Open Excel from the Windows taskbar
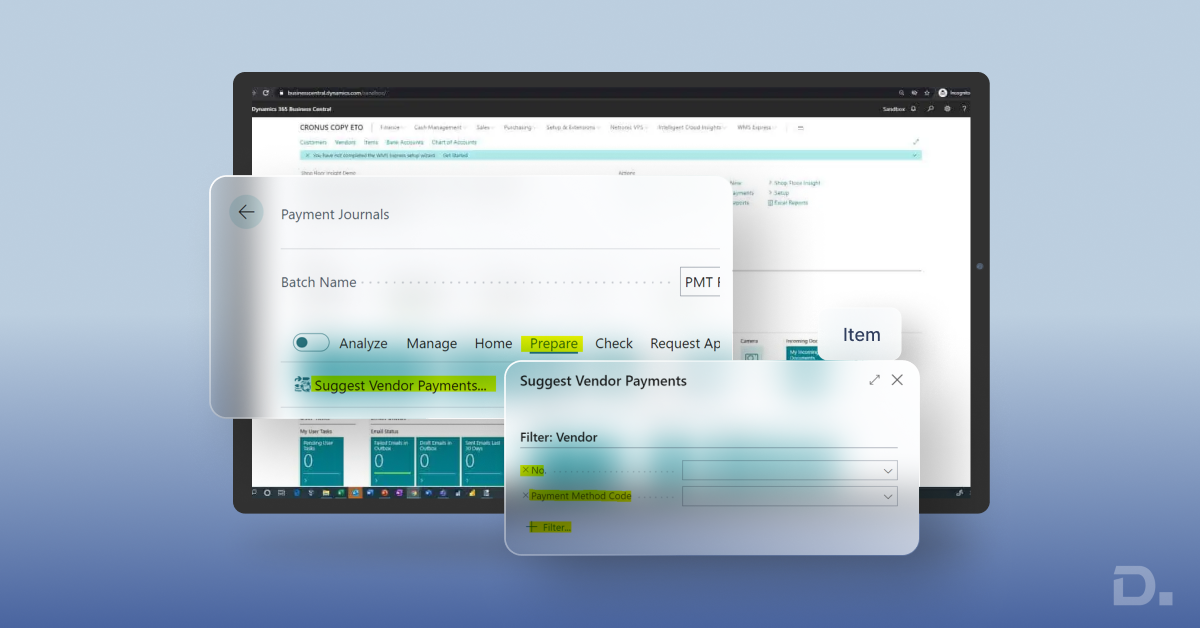Screen dimensions: 1200x628 [x=341, y=492]
